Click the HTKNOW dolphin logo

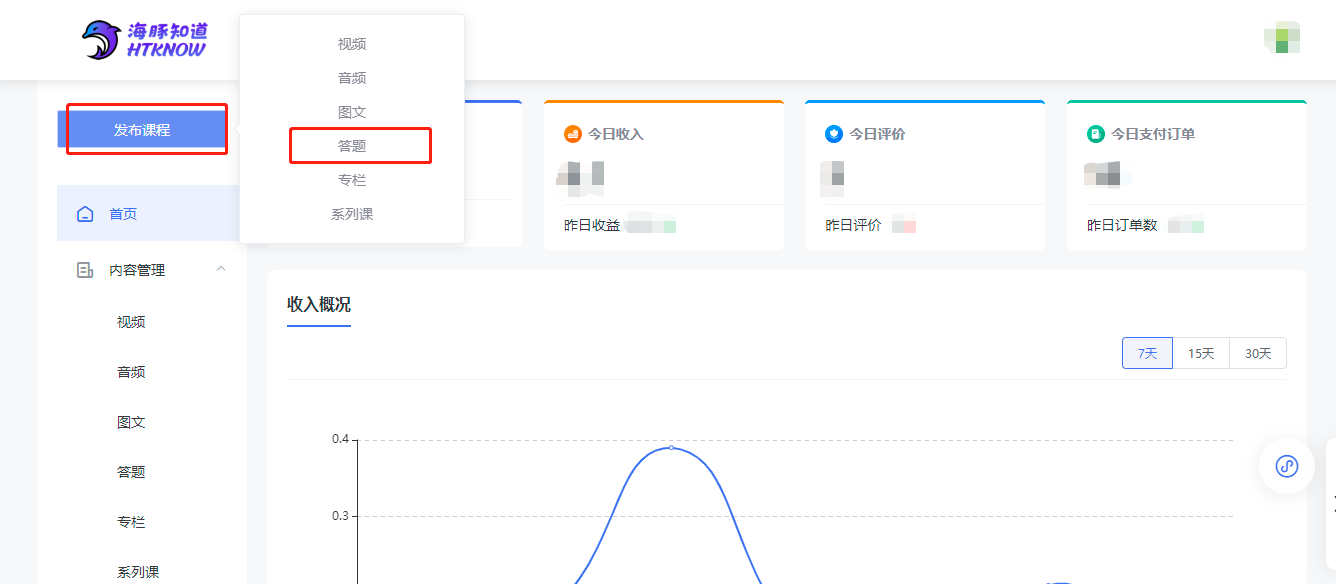point(144,39)
